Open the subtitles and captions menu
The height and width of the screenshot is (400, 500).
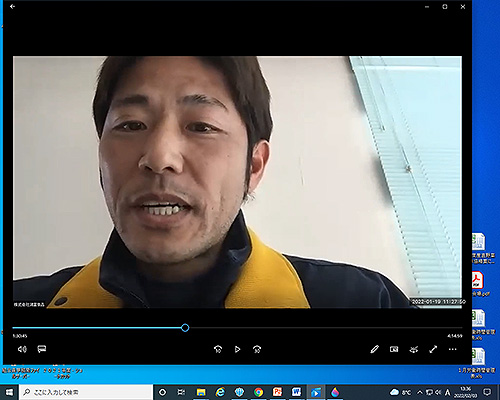[x=42, y=349]
